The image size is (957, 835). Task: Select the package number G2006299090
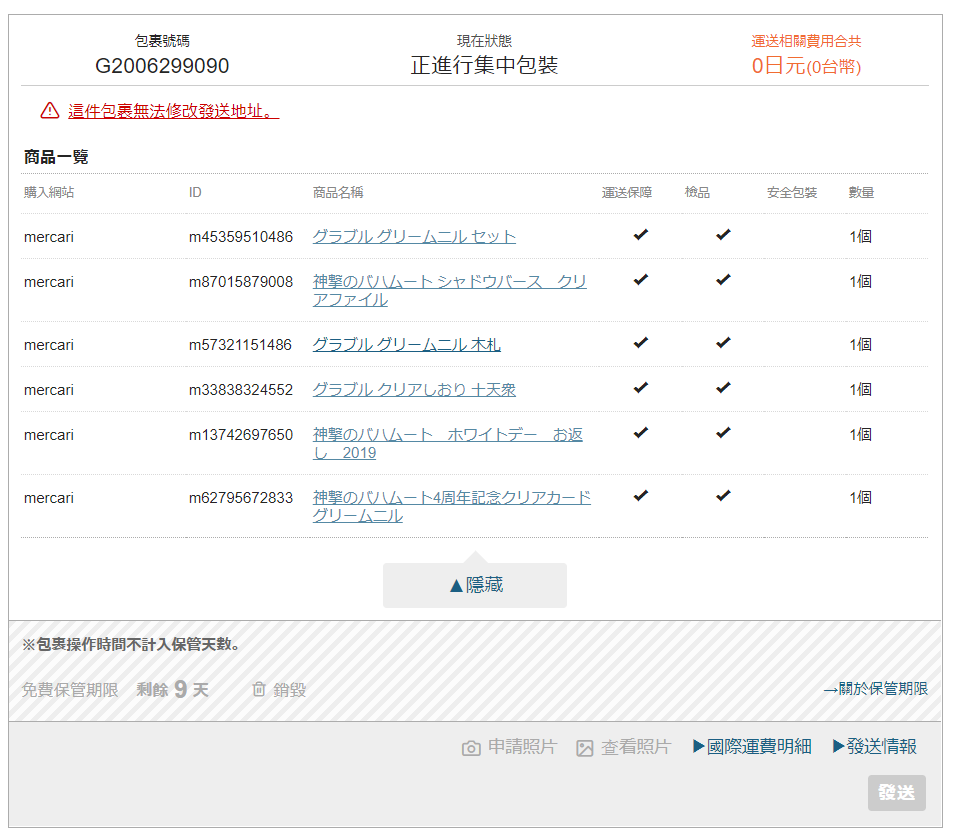162,65
